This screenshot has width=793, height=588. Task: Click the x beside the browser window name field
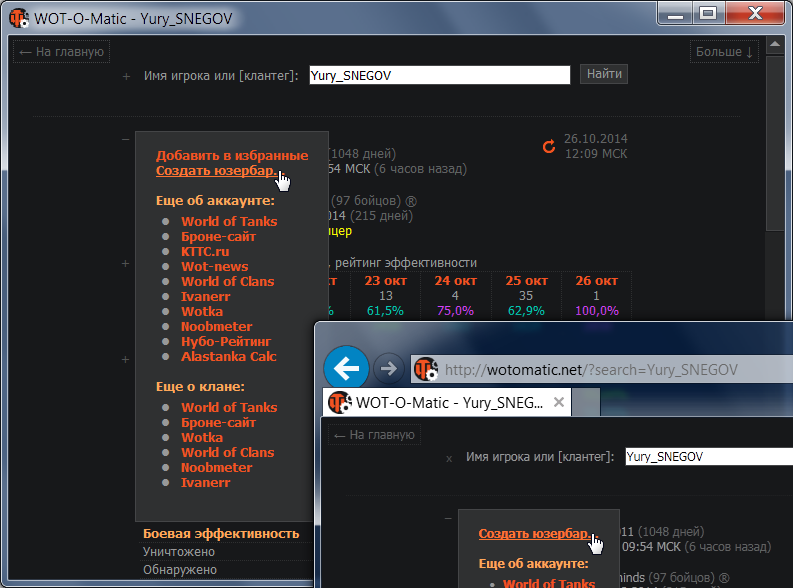tap(449, 459)
